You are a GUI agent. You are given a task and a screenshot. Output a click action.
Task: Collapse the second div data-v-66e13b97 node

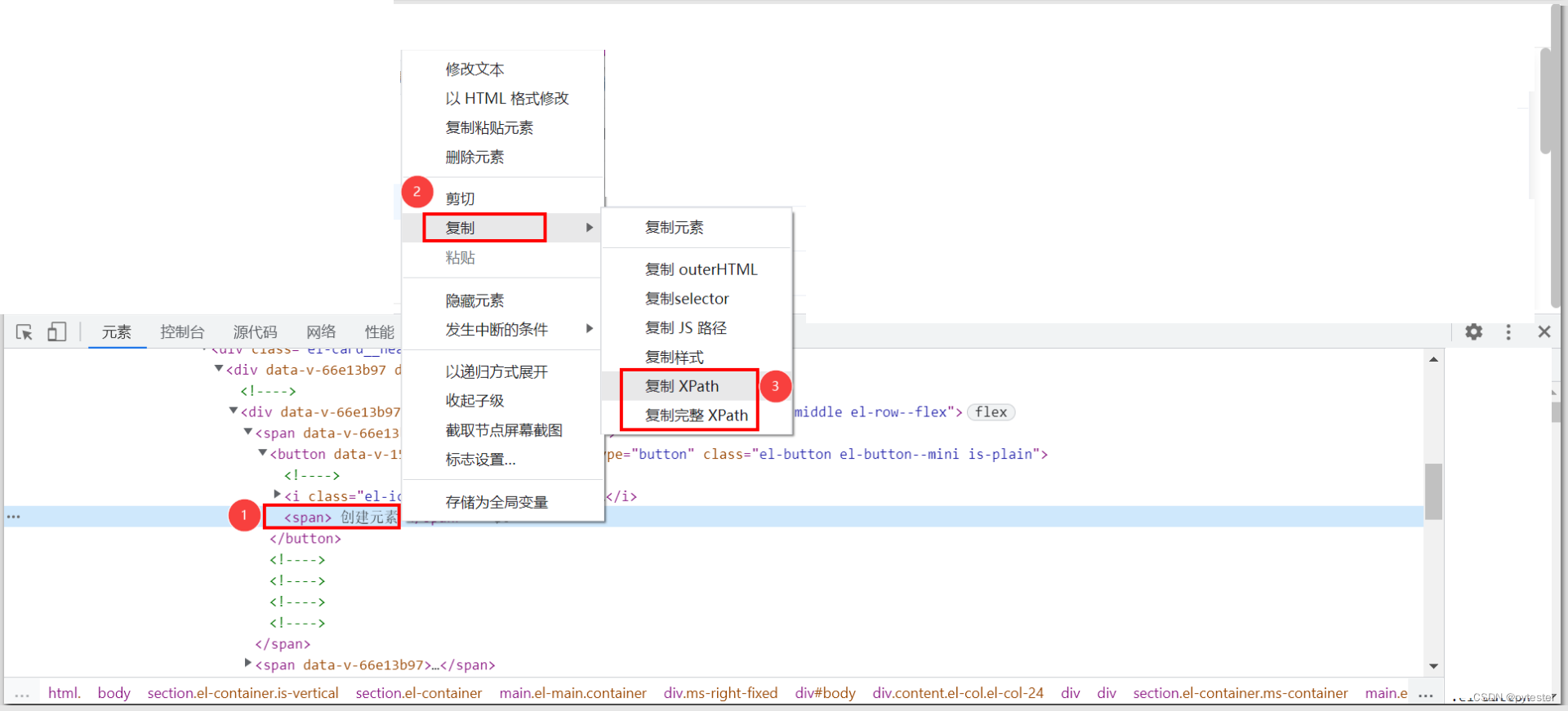[234, 411]
